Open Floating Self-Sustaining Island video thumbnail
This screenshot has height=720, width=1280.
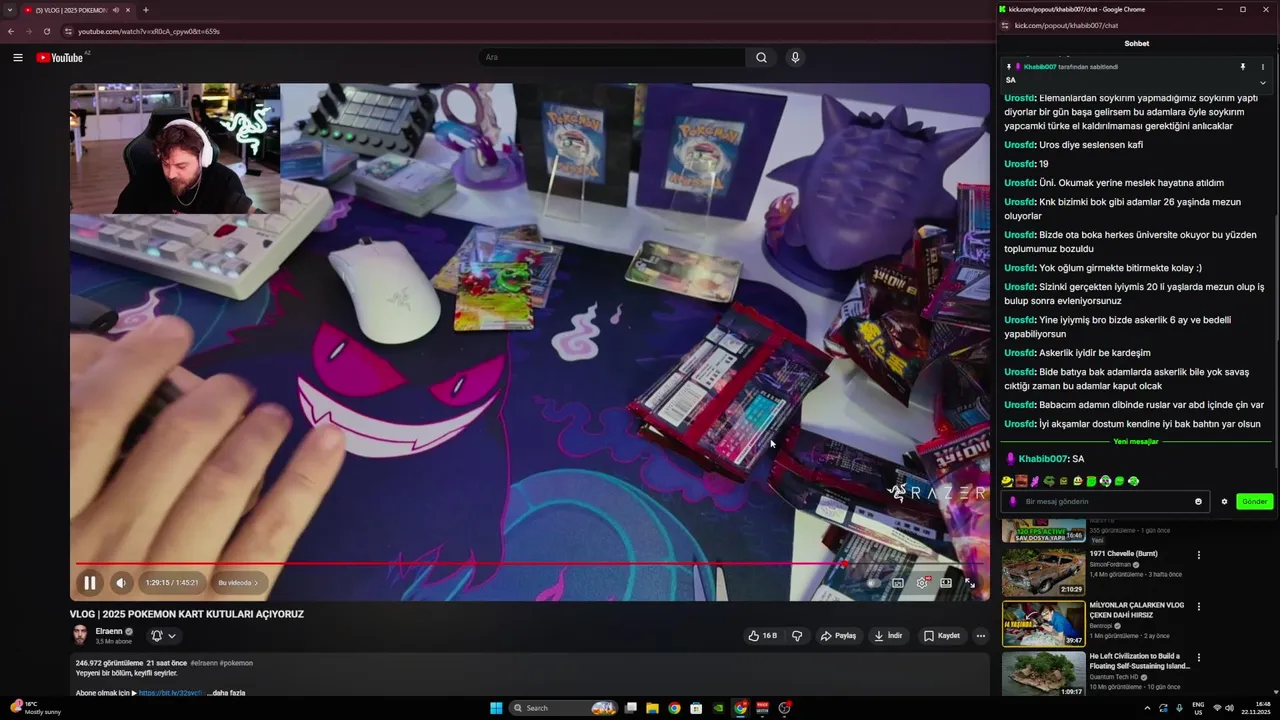pyautogui.click(x=1043, y=674)
